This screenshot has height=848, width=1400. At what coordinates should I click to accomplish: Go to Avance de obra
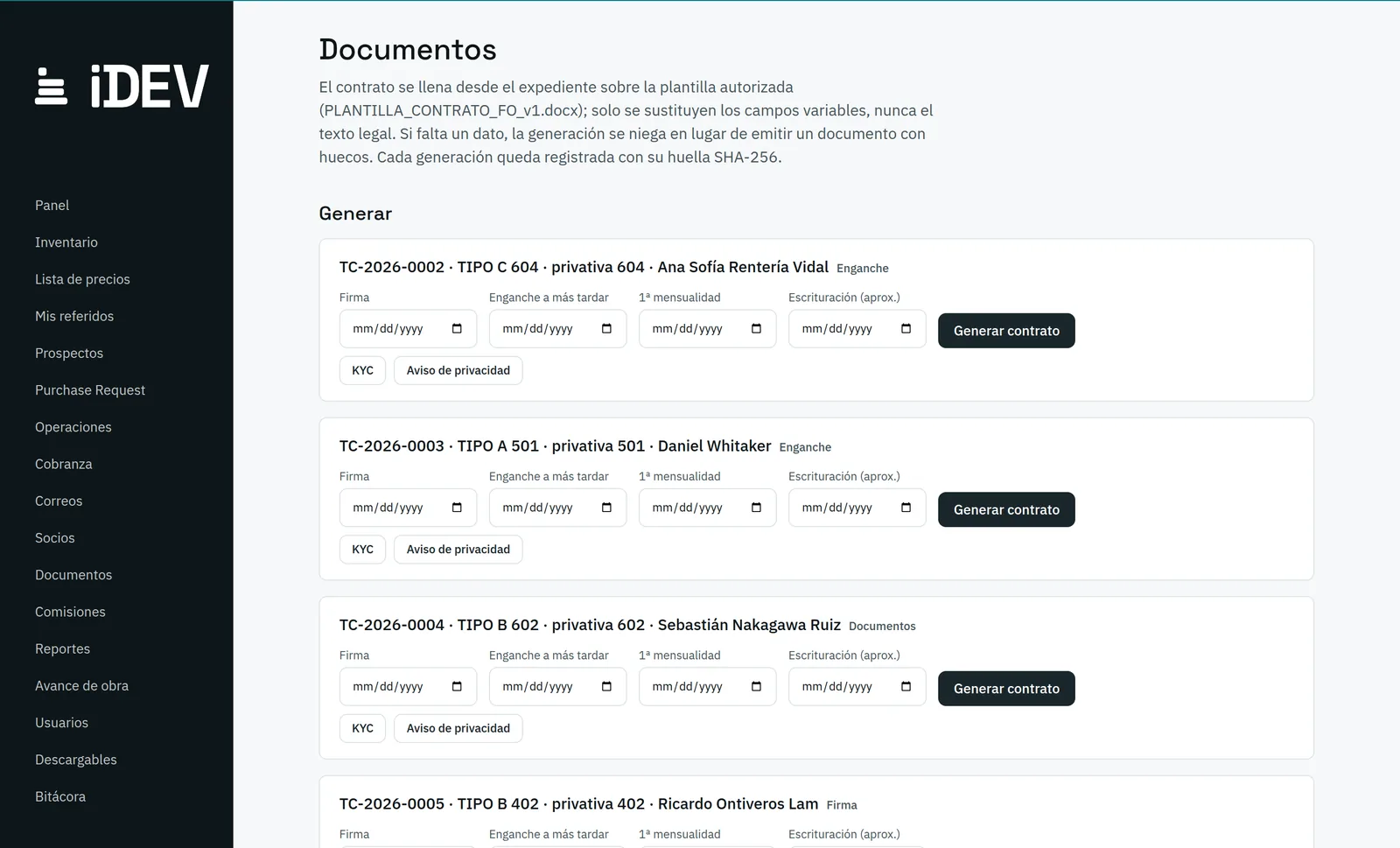81,686
